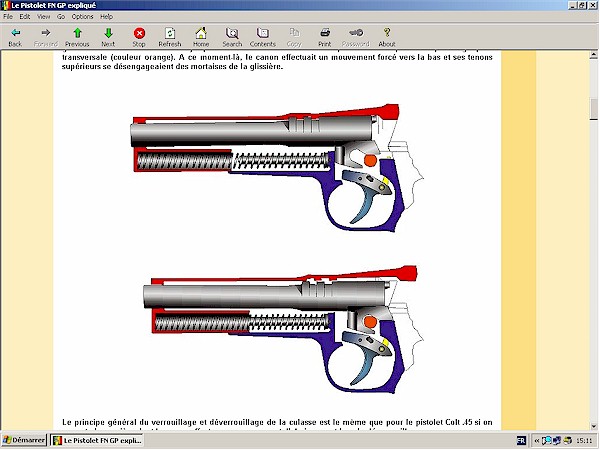This screenshot has width=600, height=450.
Task: Print the current help page
Action: (325, 37)
